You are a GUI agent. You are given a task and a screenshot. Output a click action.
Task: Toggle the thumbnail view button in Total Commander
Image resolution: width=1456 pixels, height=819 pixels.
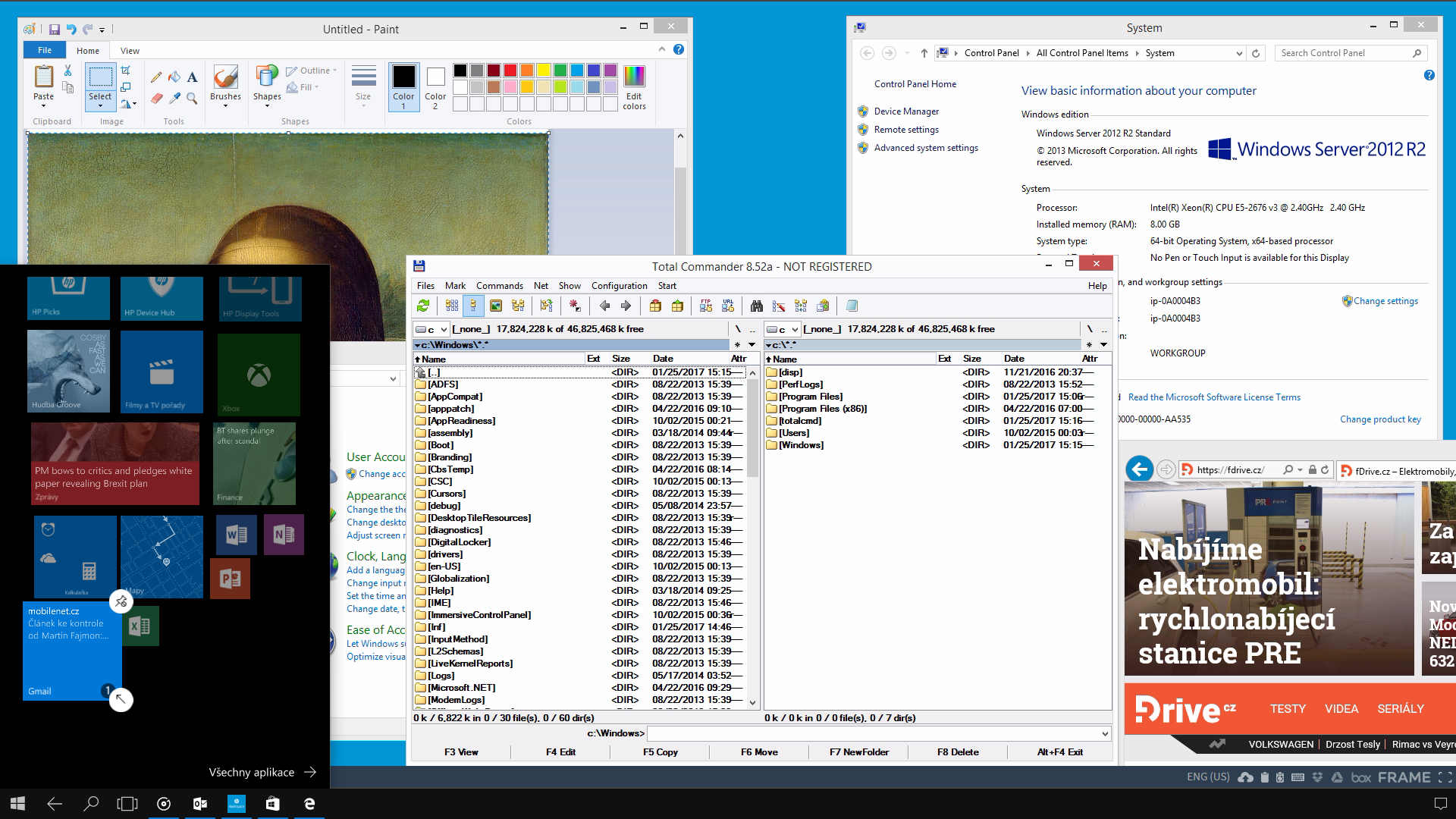pyautogui.click(x=496, y=306)
